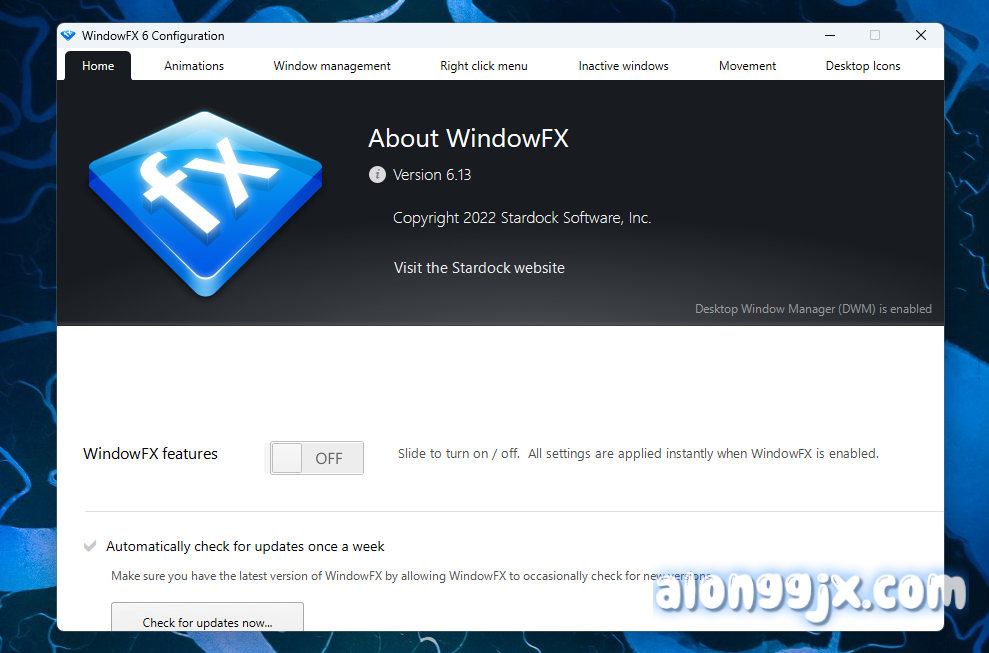The height and width of the screenshot is (653, 989).
Task: Click the Copyright 2022 Stardock Software text
Action: [521, 218]
